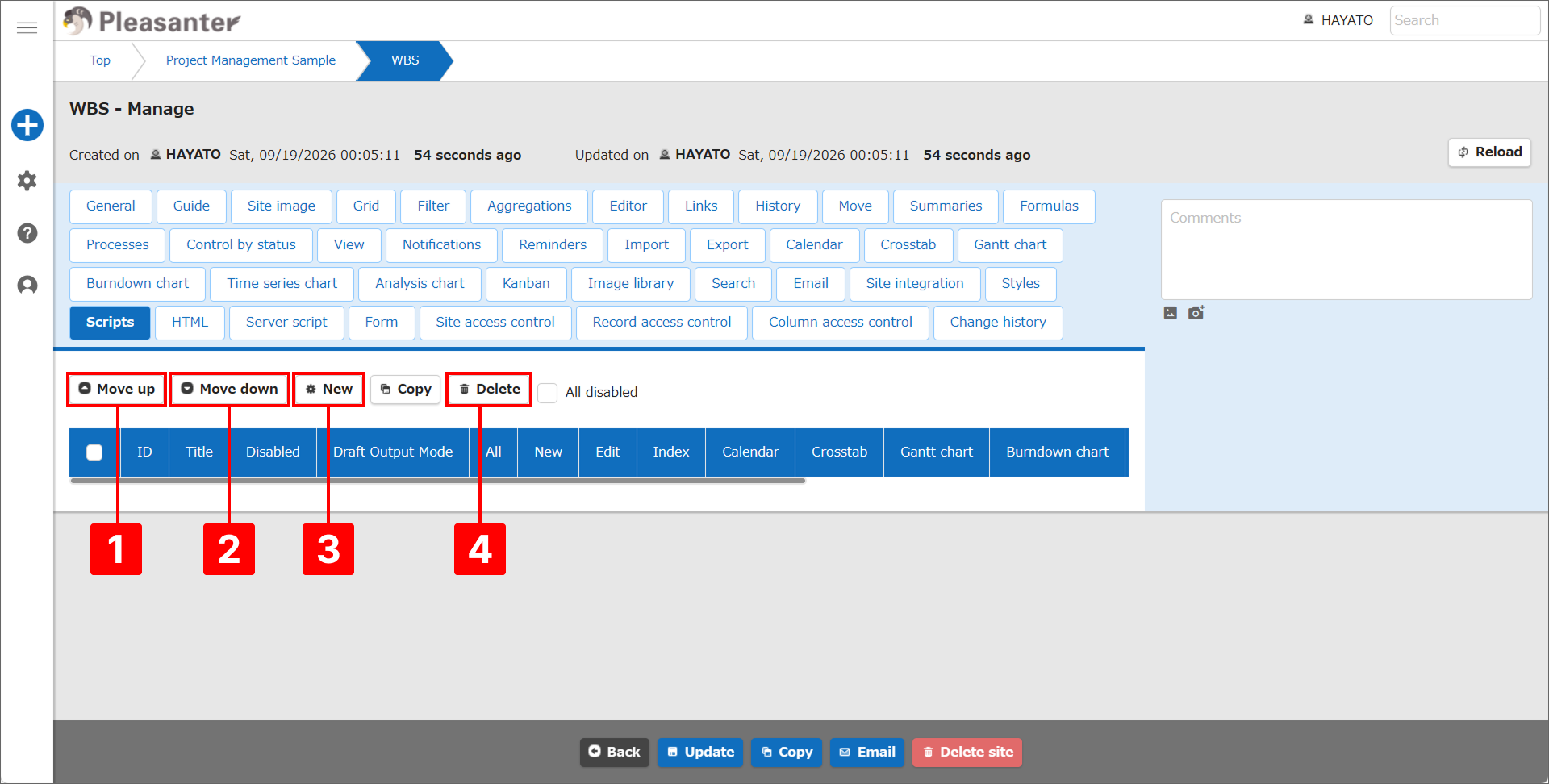Click WBS breadcrumb
The width and height of the screenshot is (1549, 784).
pos(405,60)
